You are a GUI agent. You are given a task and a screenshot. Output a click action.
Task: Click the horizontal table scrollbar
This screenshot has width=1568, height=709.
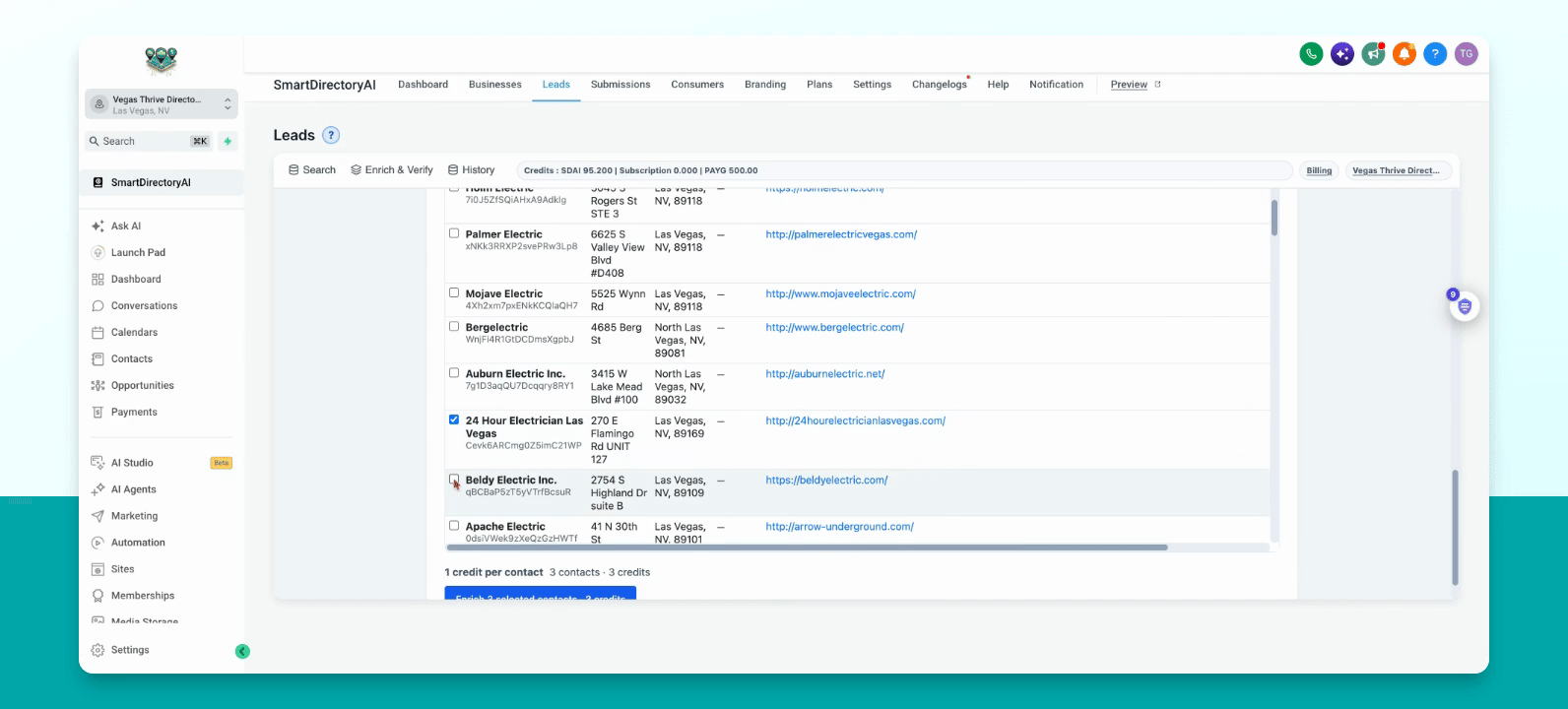pyautogui.click(x=807, y=548)
